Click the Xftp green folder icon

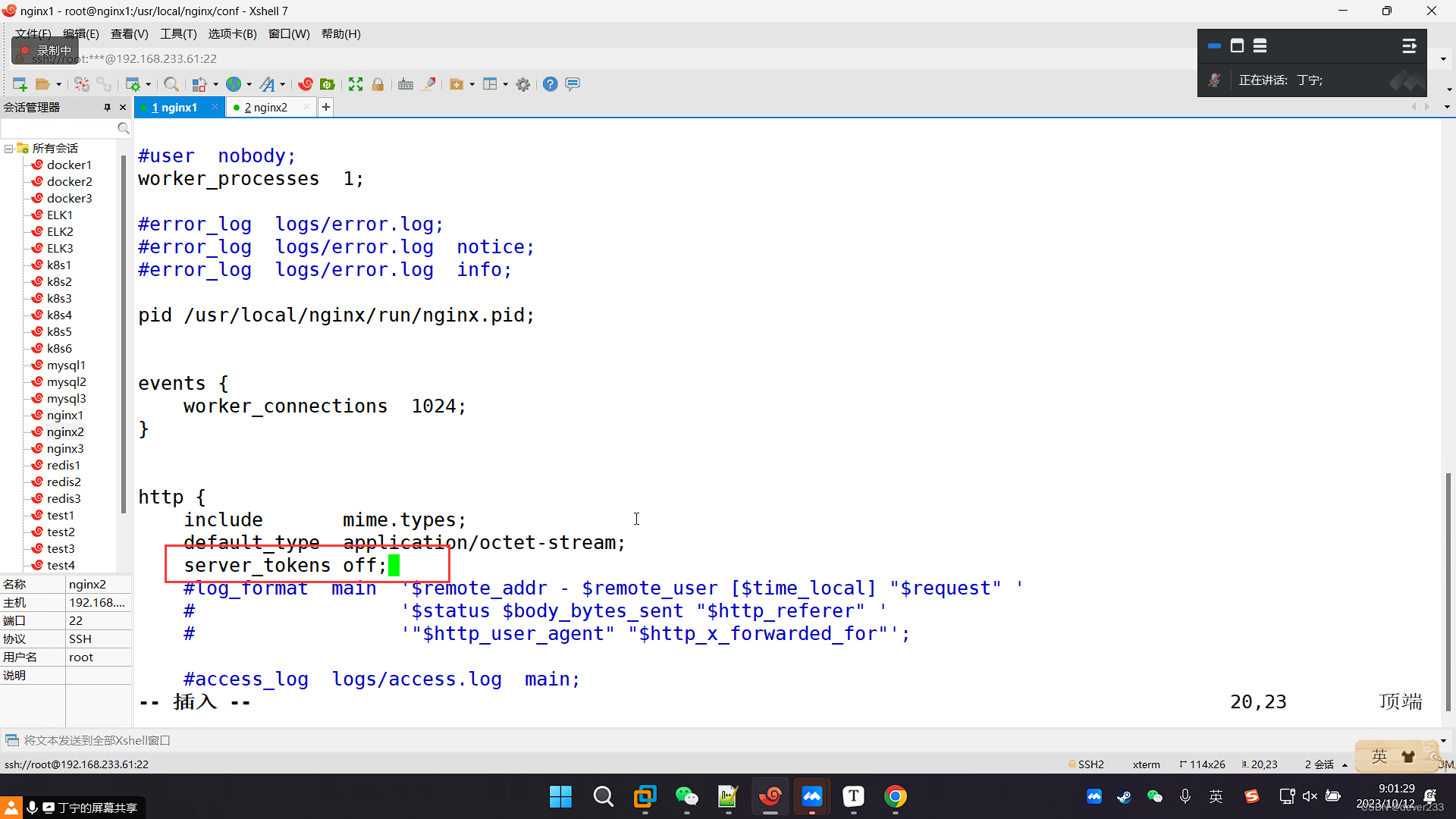(x=328, y=84)
